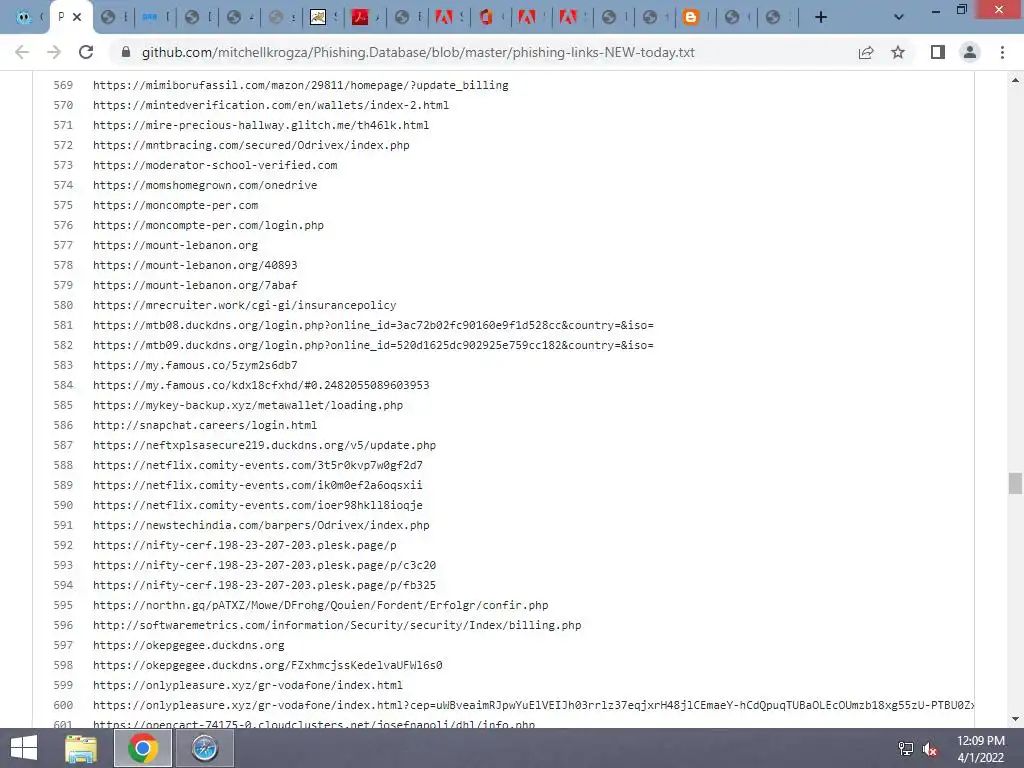
Task: Go back to the previous page
Action: coord(22,52)
